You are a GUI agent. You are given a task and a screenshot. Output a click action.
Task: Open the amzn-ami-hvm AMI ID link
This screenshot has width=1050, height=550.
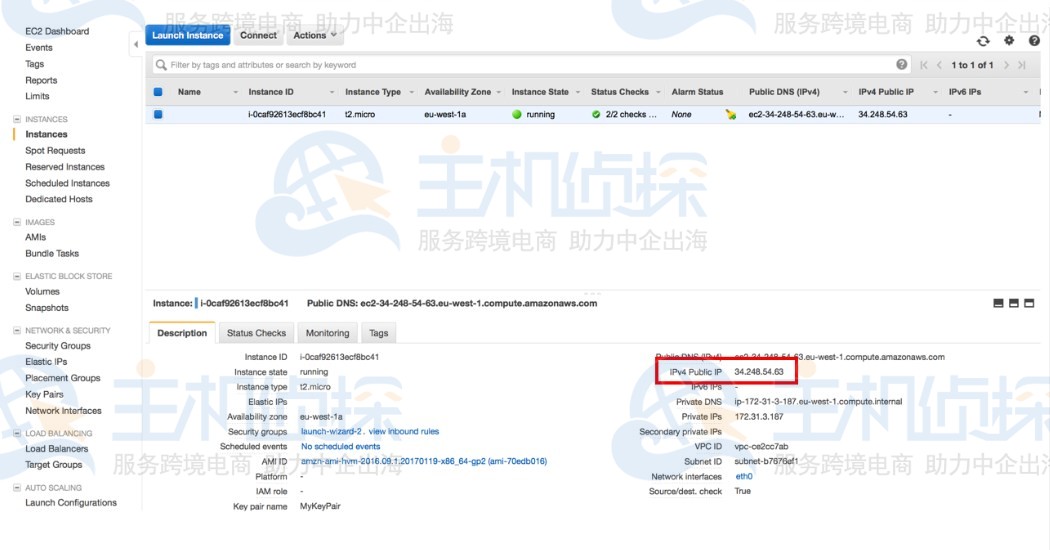click(424, 461)
